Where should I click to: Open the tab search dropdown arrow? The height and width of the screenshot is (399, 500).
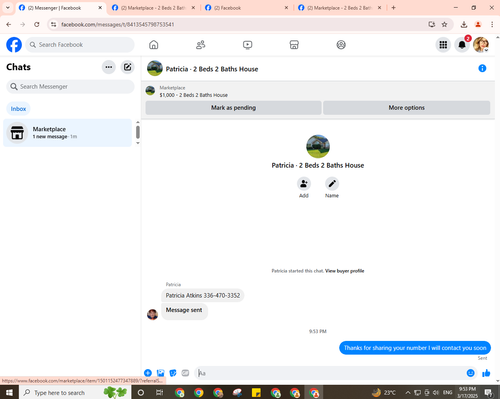[x=8, y=8]
